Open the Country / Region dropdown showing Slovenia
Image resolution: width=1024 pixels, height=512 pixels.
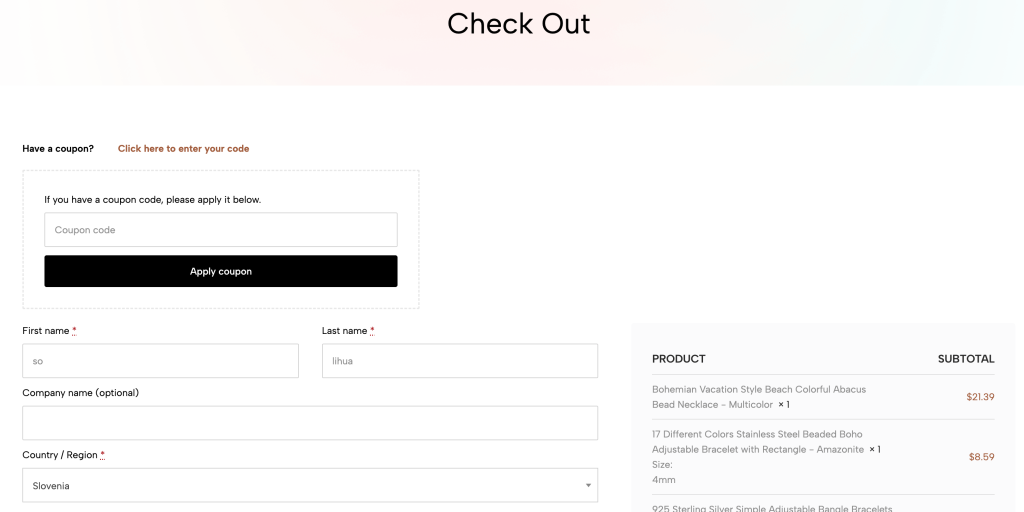click(310, 486)
